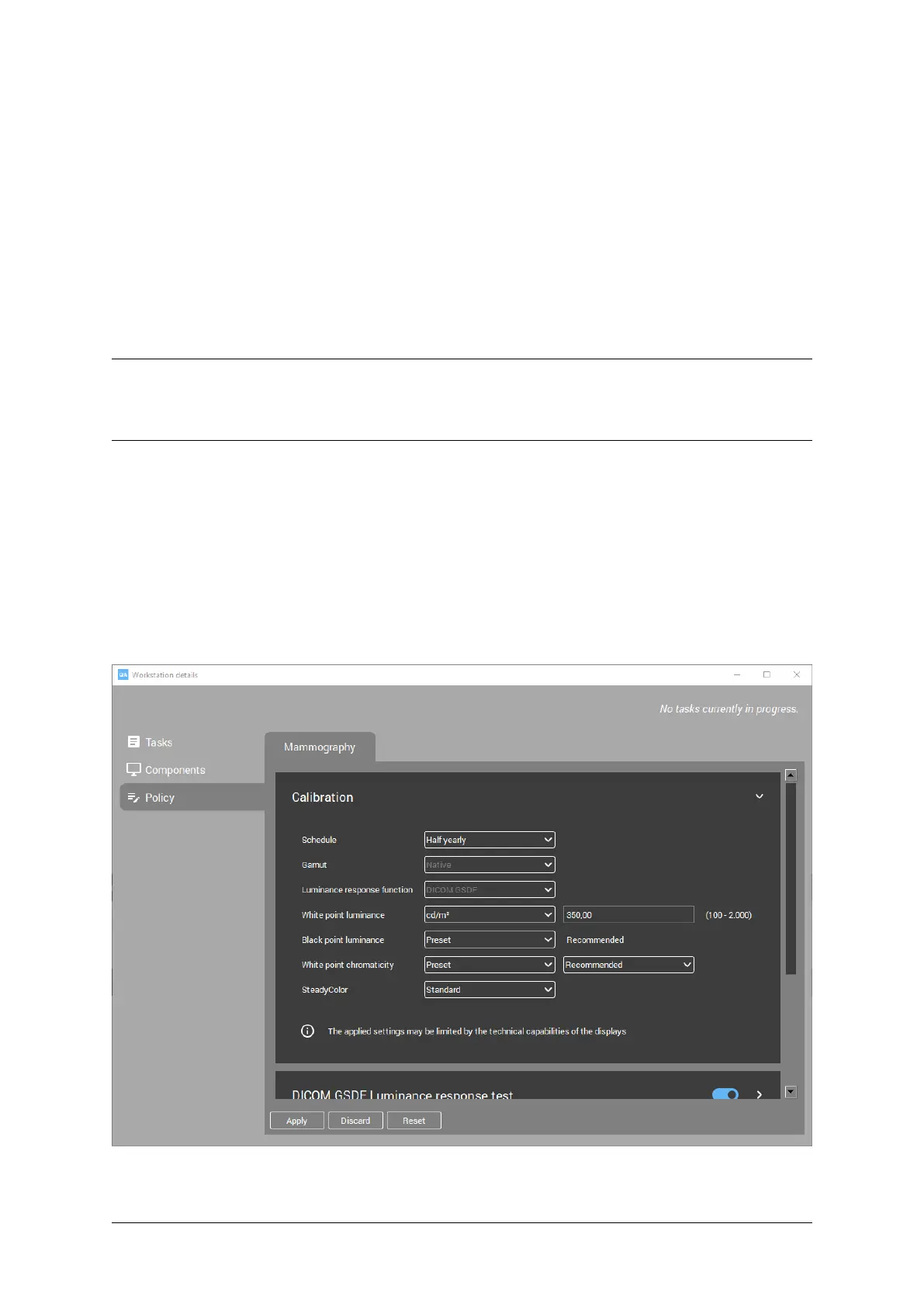
Task: Click the Policy edit icon
Action: (x=133, y=798)
